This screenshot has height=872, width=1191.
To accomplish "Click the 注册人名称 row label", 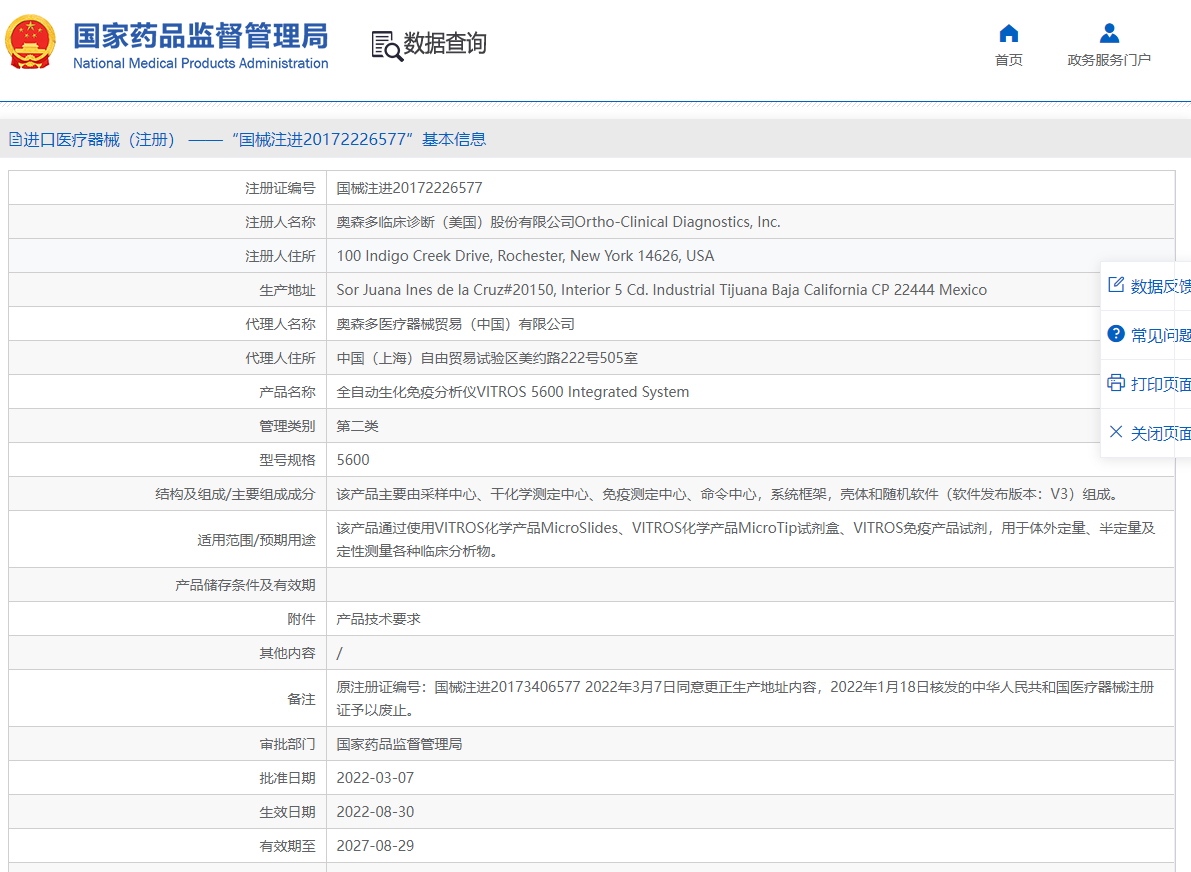I will click(x=280, y=222).
